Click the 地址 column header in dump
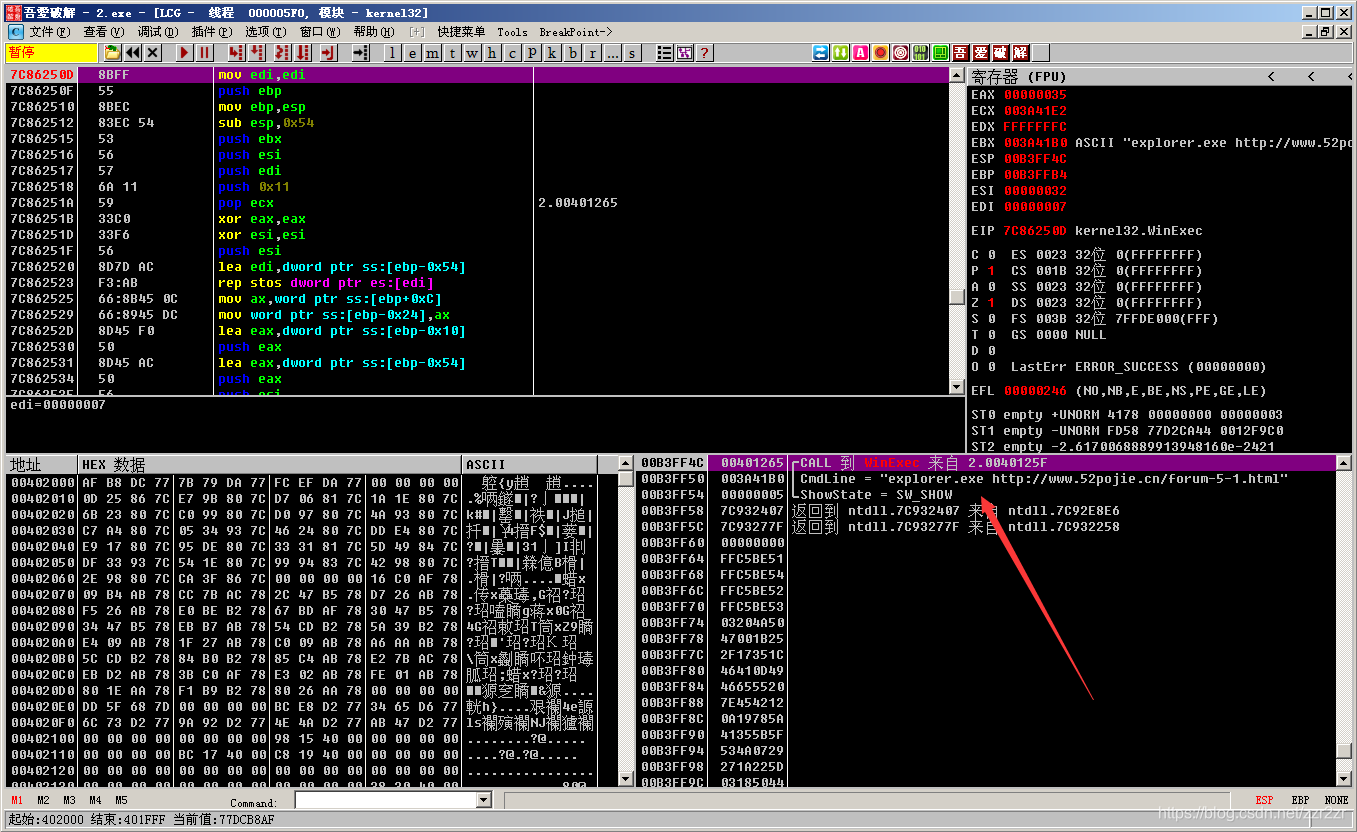This screenshot has height=832, width=1357. point(42,465)
